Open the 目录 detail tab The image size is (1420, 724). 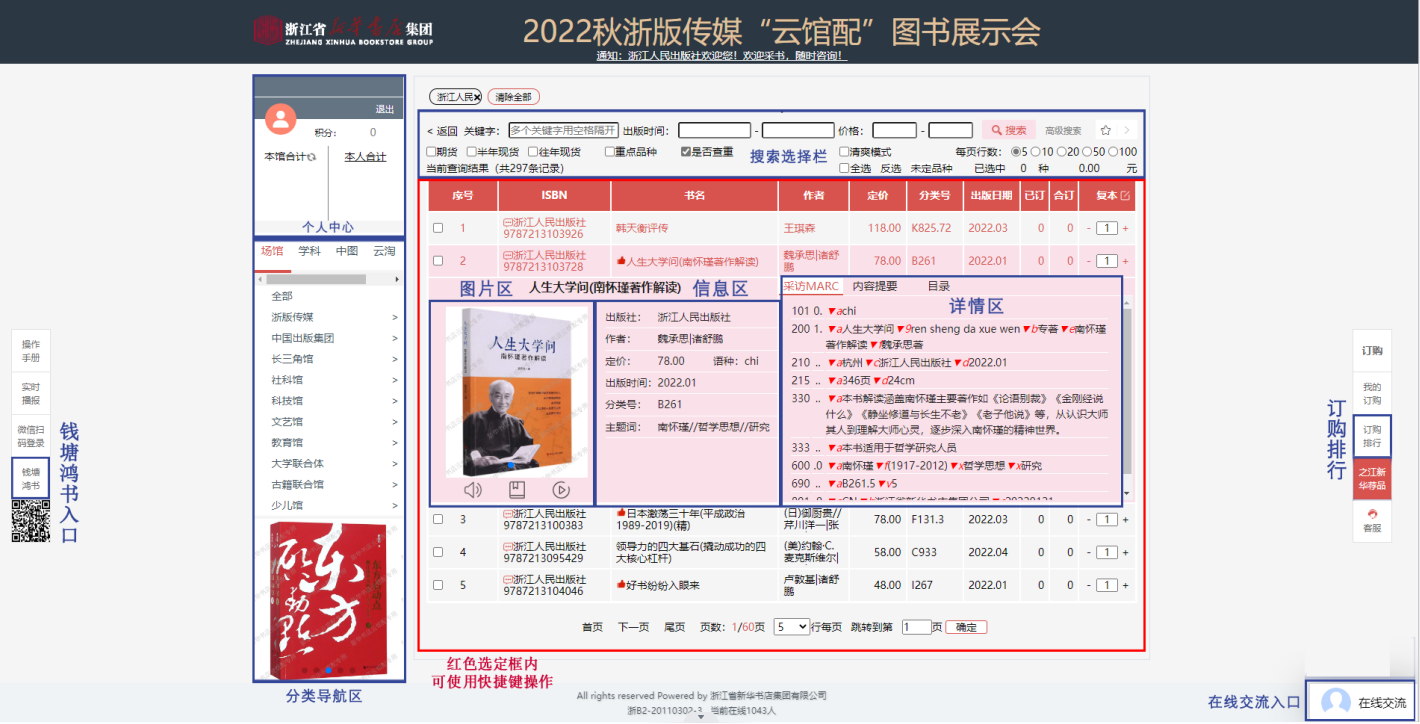point(939,286)
